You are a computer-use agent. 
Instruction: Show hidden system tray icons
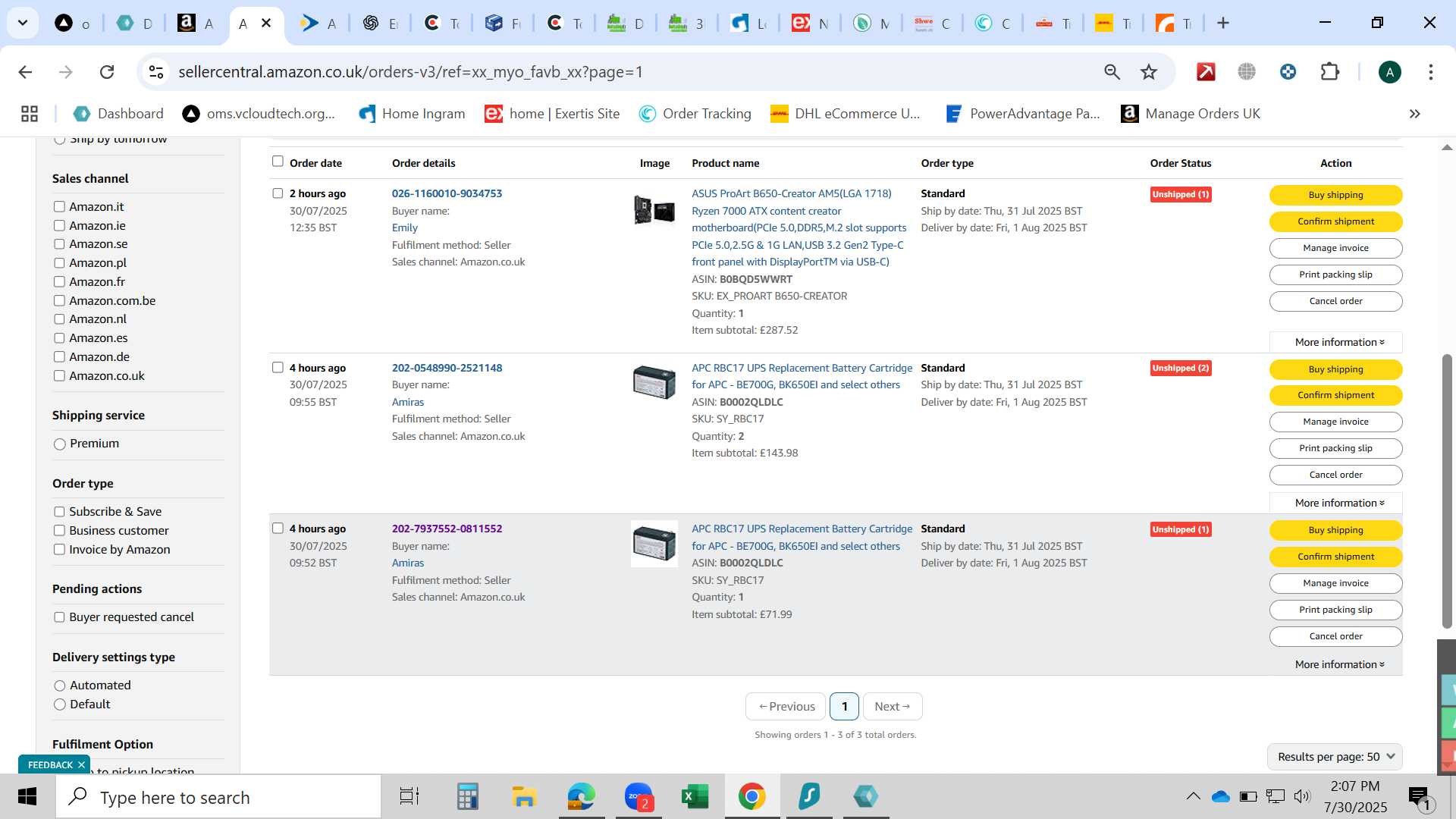(1193, 796)
